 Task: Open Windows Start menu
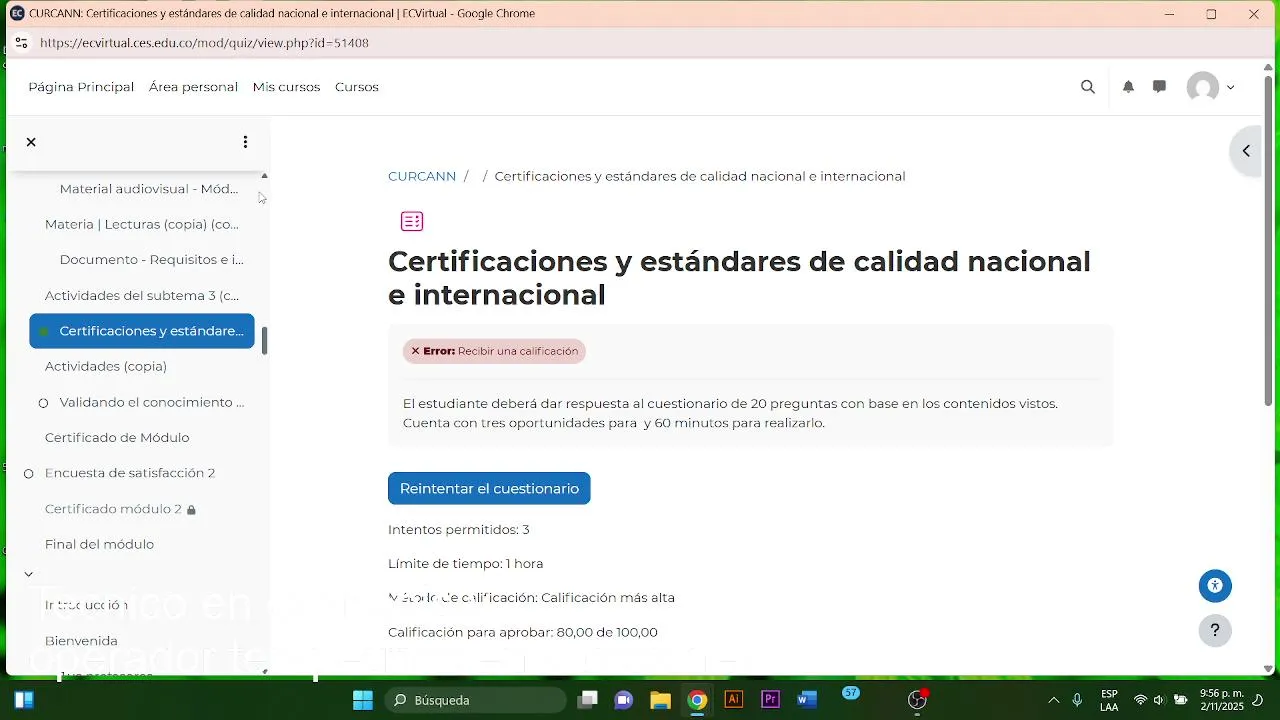pyautogui.click(x=363, y=700)
